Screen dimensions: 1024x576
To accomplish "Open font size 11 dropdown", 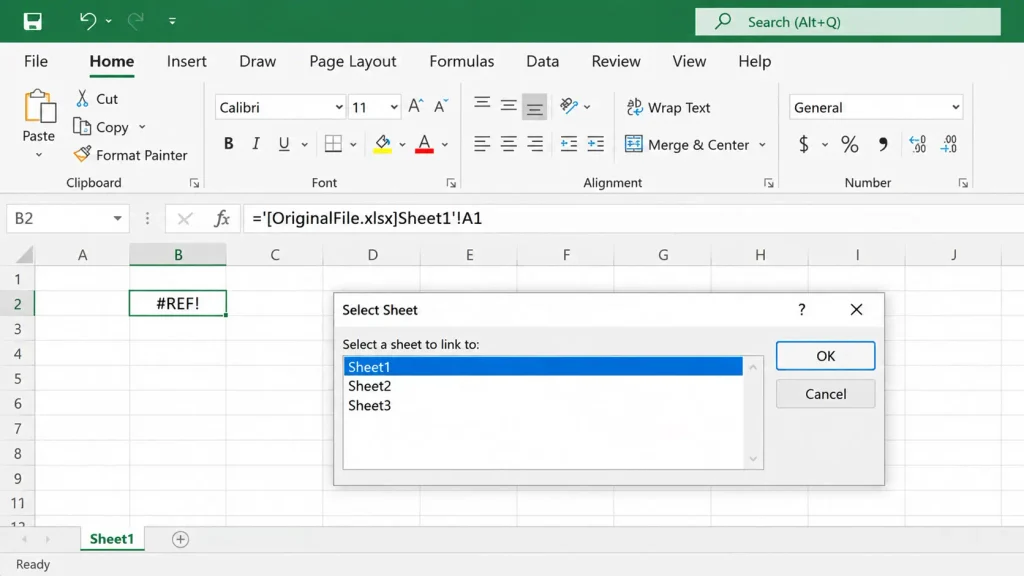I will (x=394, y=107).
